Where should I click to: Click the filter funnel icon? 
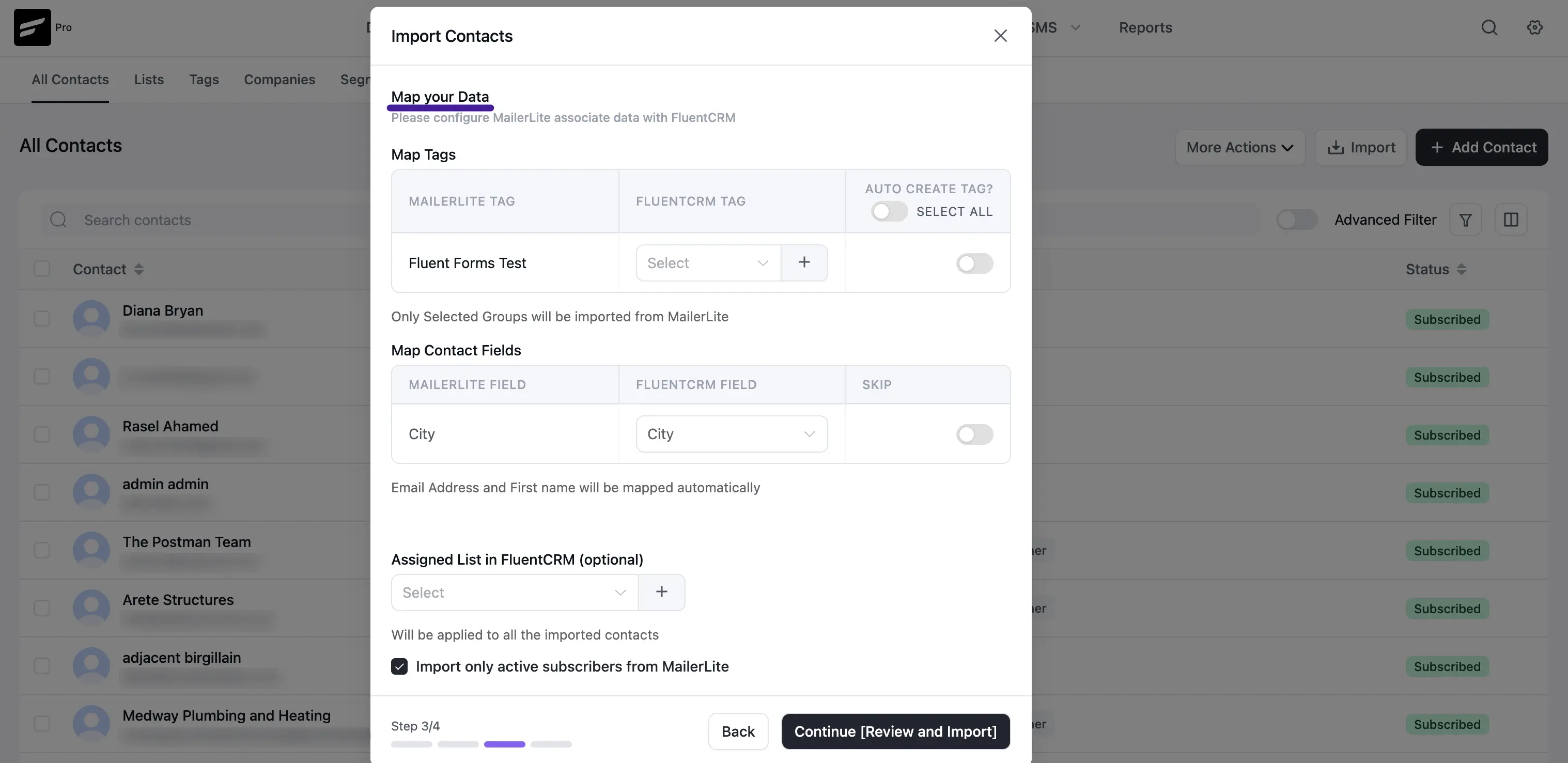click(x=1465, y=220)
